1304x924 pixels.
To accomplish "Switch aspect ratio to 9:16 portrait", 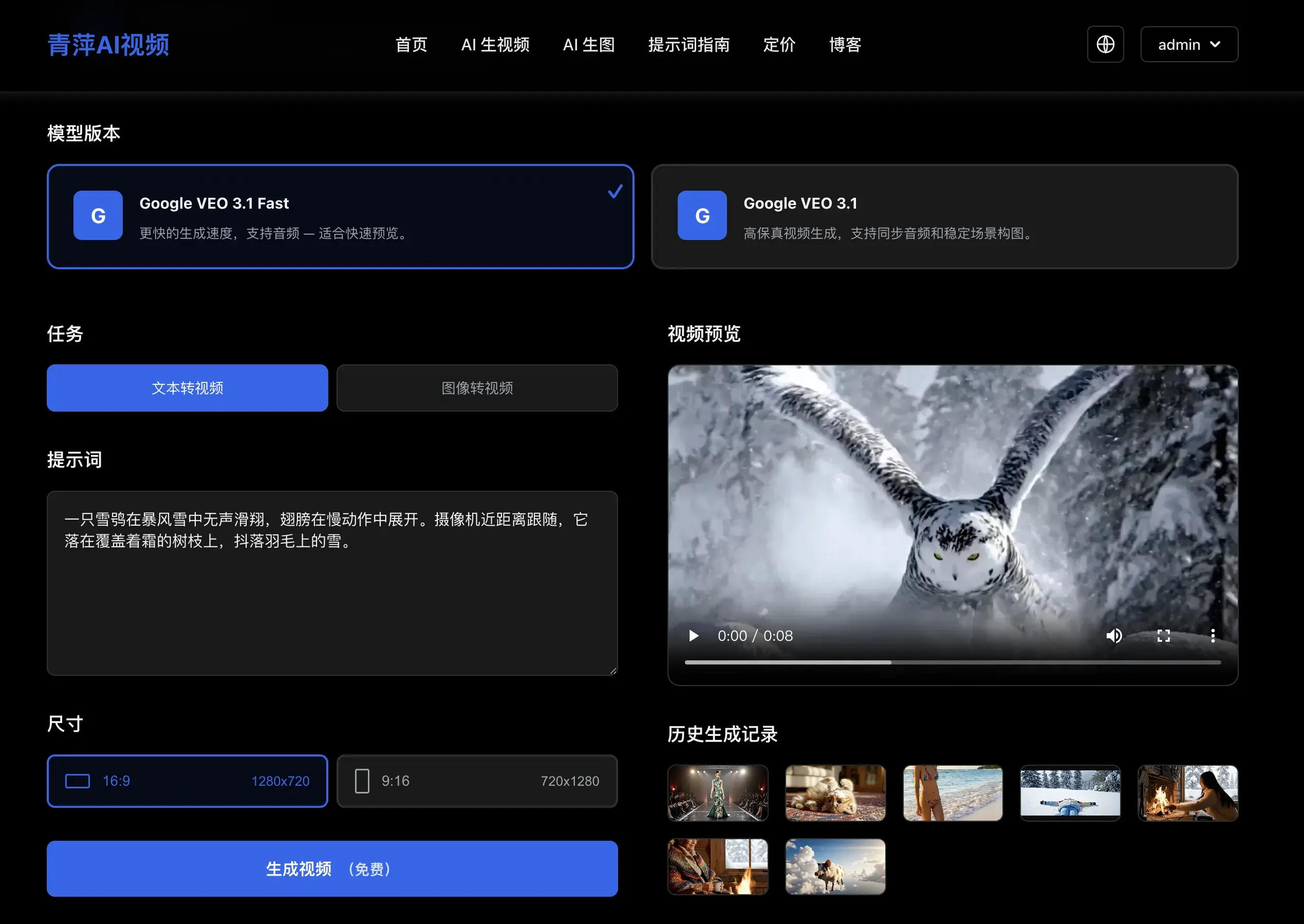I will [x=477, y=781].
